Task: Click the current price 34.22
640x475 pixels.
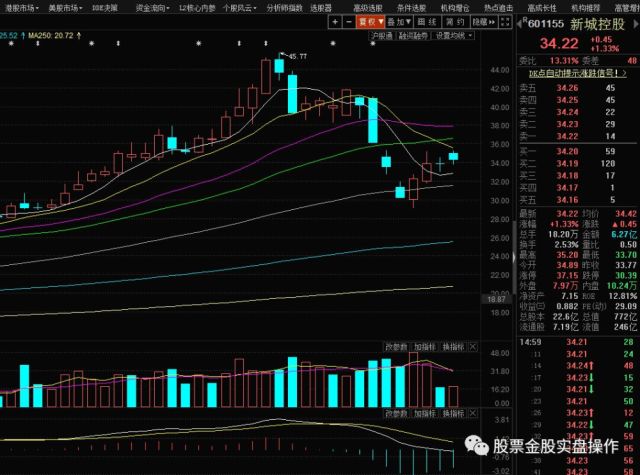Action: pyautogui.click(x=559, y=43)
